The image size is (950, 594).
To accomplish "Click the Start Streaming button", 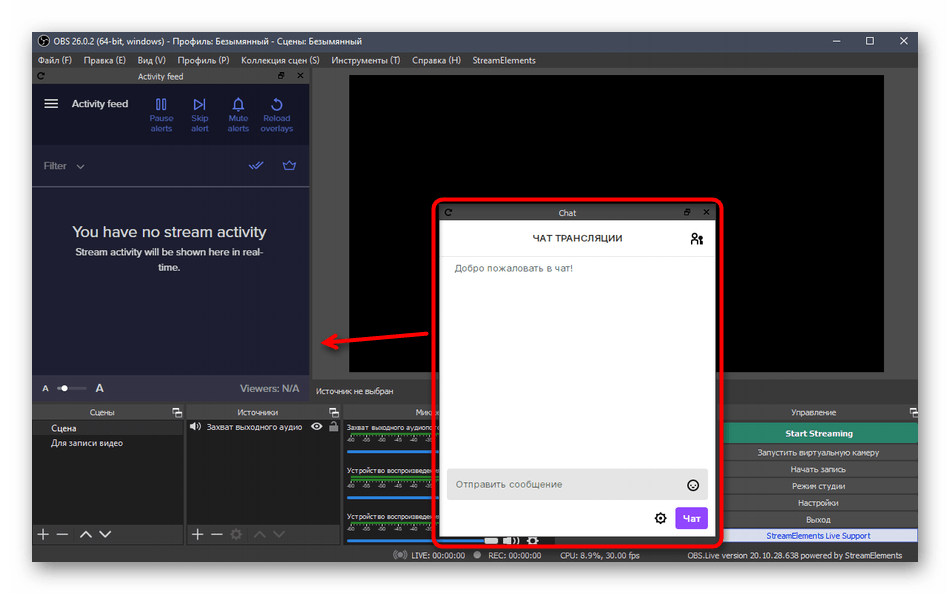I will coord(818,434).
